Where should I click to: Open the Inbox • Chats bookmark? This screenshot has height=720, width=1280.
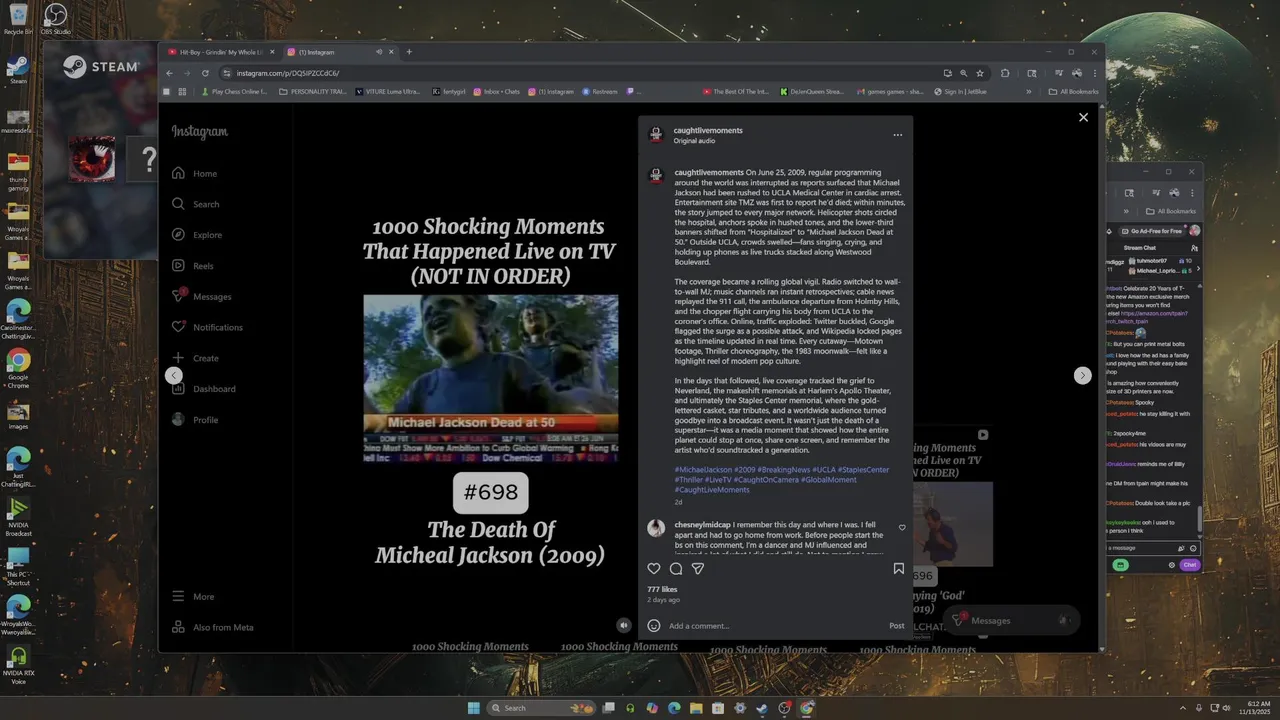coord(496,91)
